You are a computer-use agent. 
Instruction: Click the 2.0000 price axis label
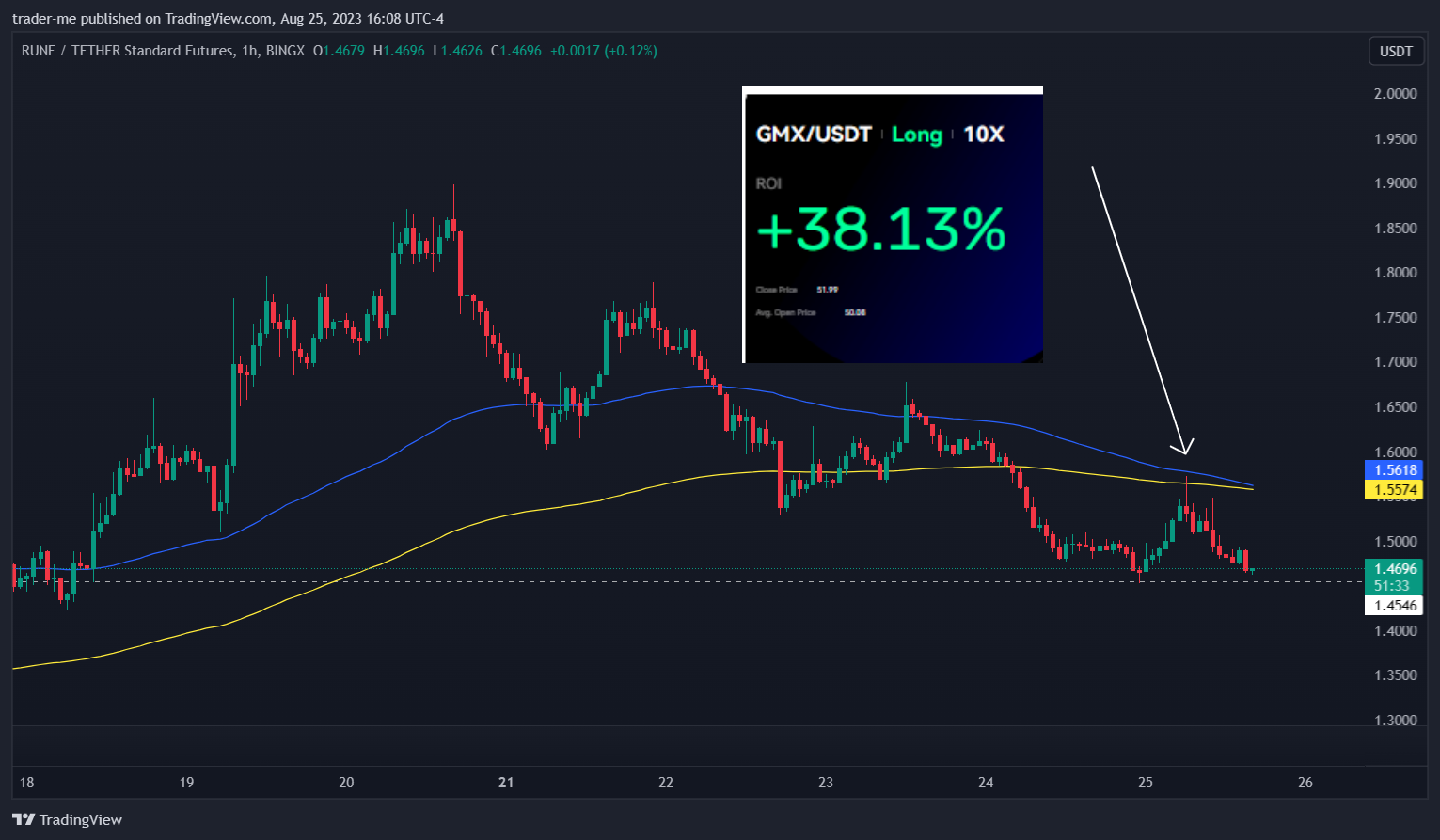pyautogui.click(x=1396, y=93)
